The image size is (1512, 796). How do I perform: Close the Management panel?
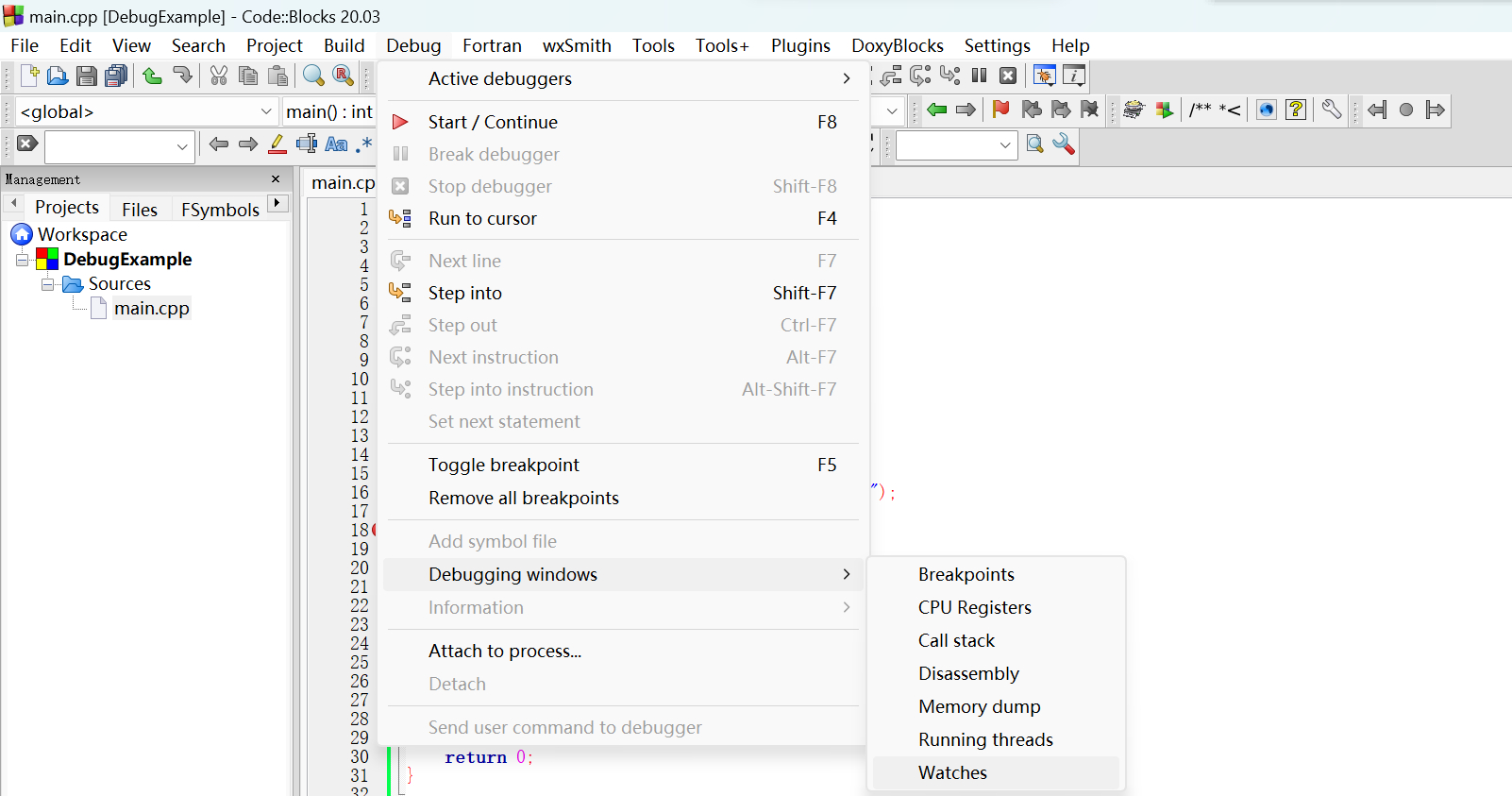click(x=276, y=179)
